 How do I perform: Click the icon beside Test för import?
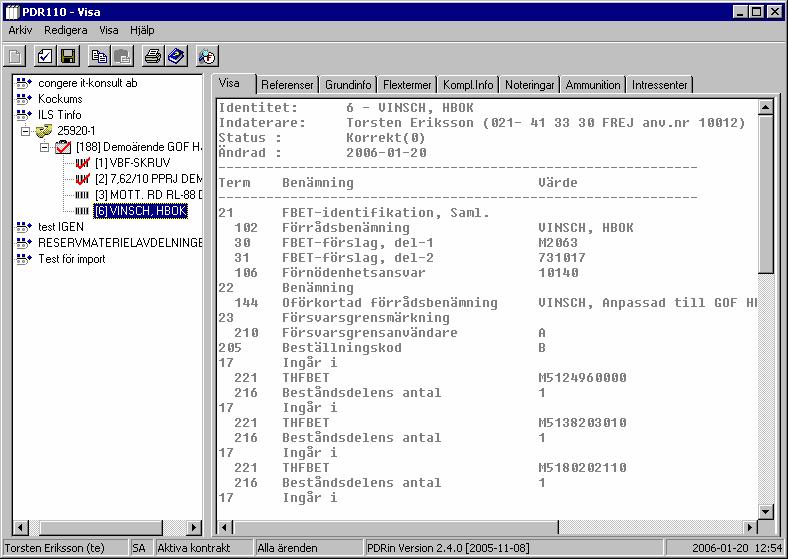coord(24,259)
